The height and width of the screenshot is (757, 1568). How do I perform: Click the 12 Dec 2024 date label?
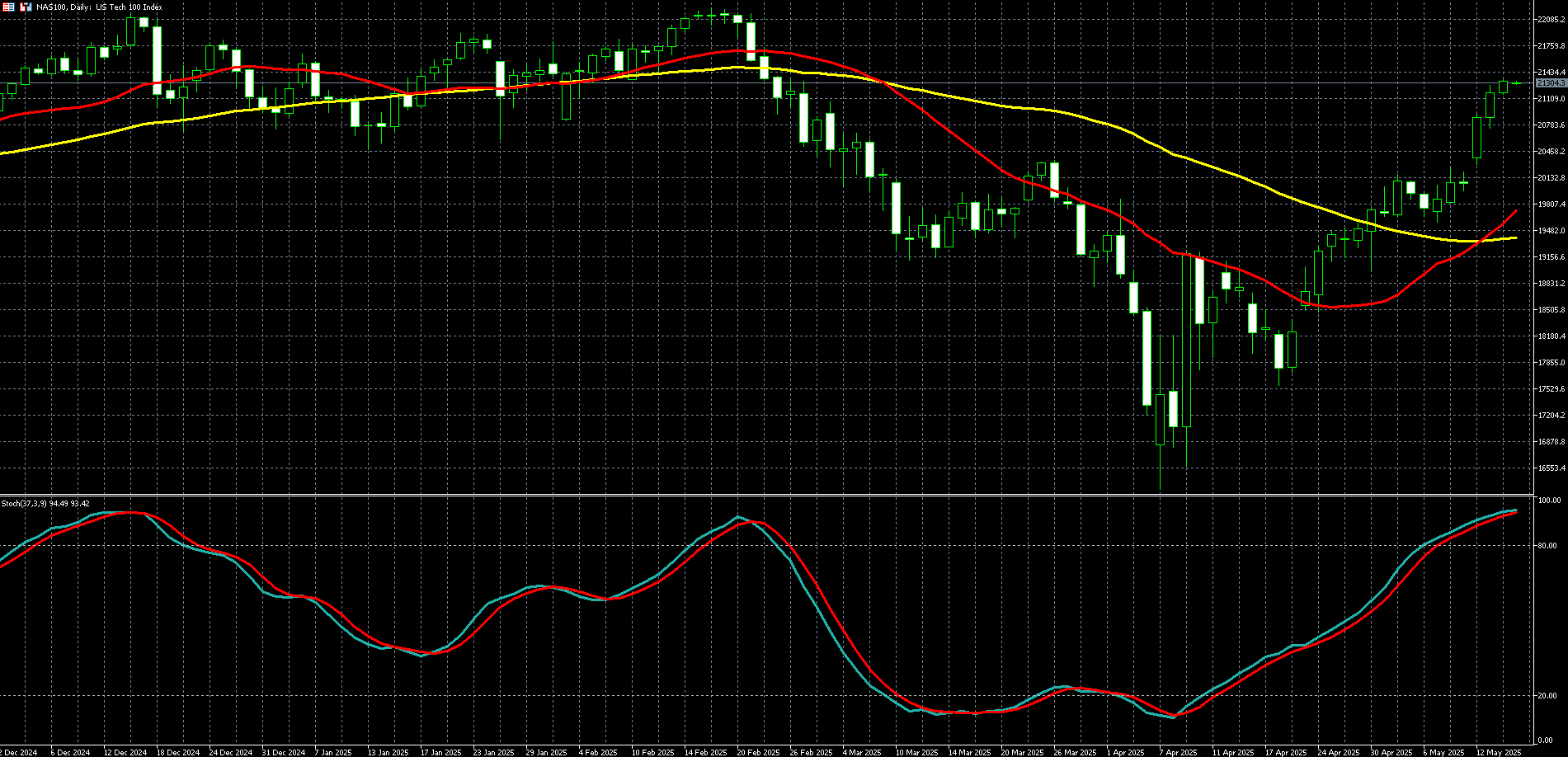(125, 752)
